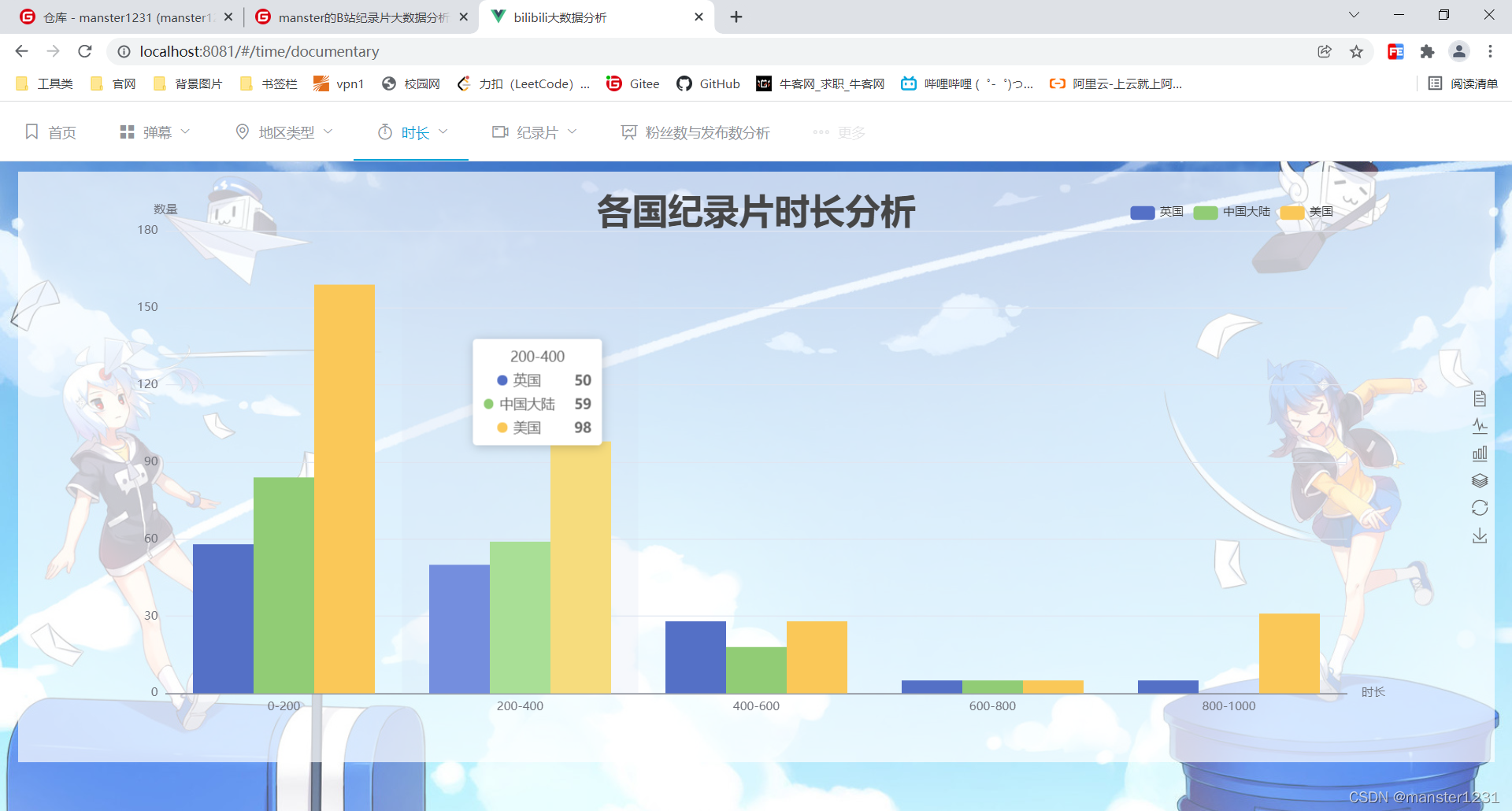
Task: Click location pin icon beside 地区类型
Action: click(243, 131)
